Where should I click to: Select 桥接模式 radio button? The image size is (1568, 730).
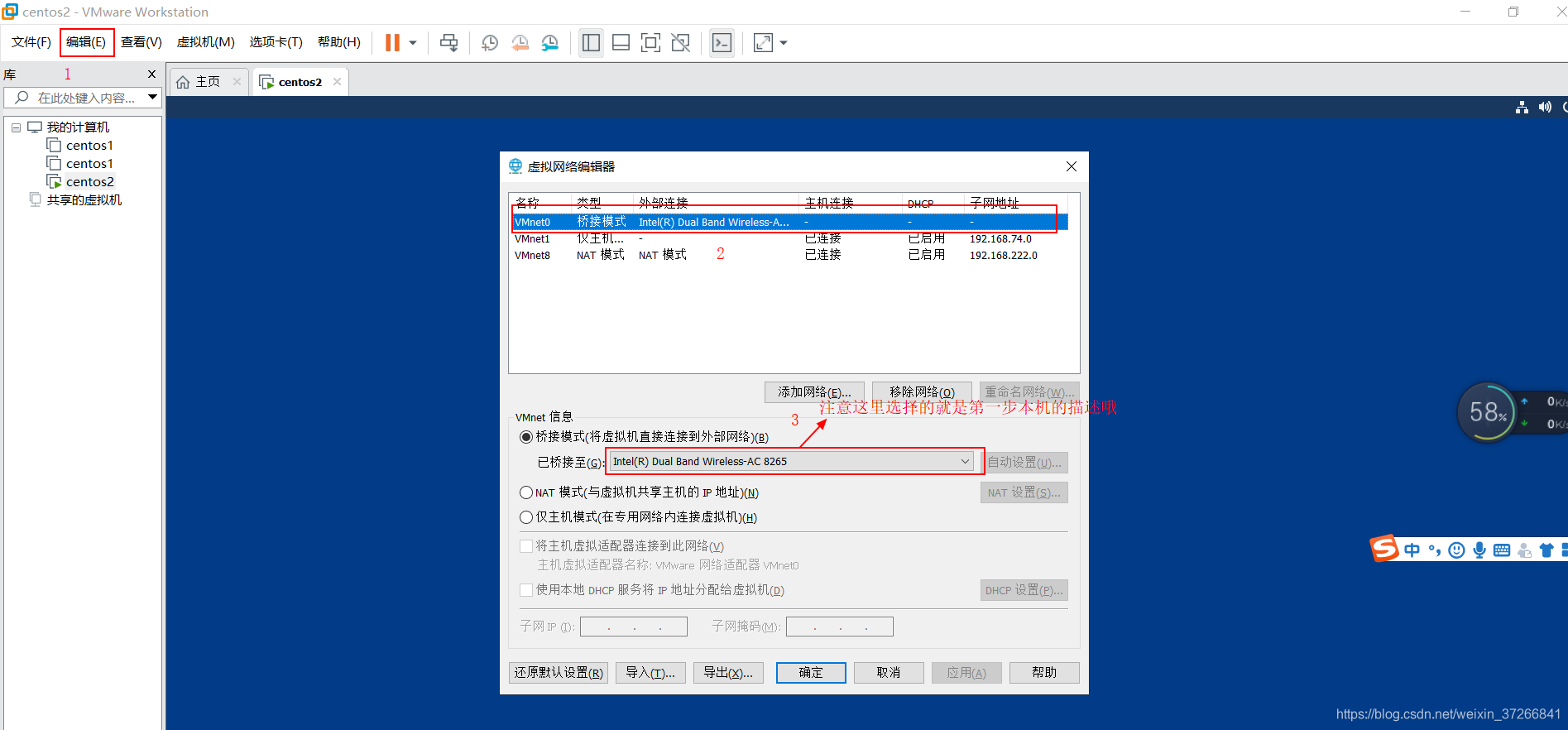pyautogui.click(x=526, y=437)
